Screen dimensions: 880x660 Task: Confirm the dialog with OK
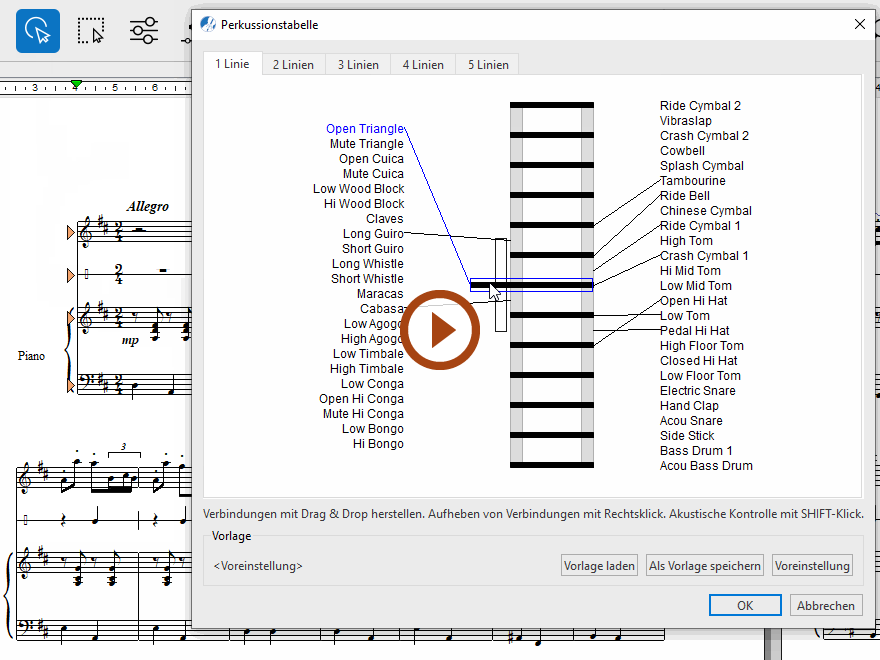pyautogui.click(x=745, y=605)
